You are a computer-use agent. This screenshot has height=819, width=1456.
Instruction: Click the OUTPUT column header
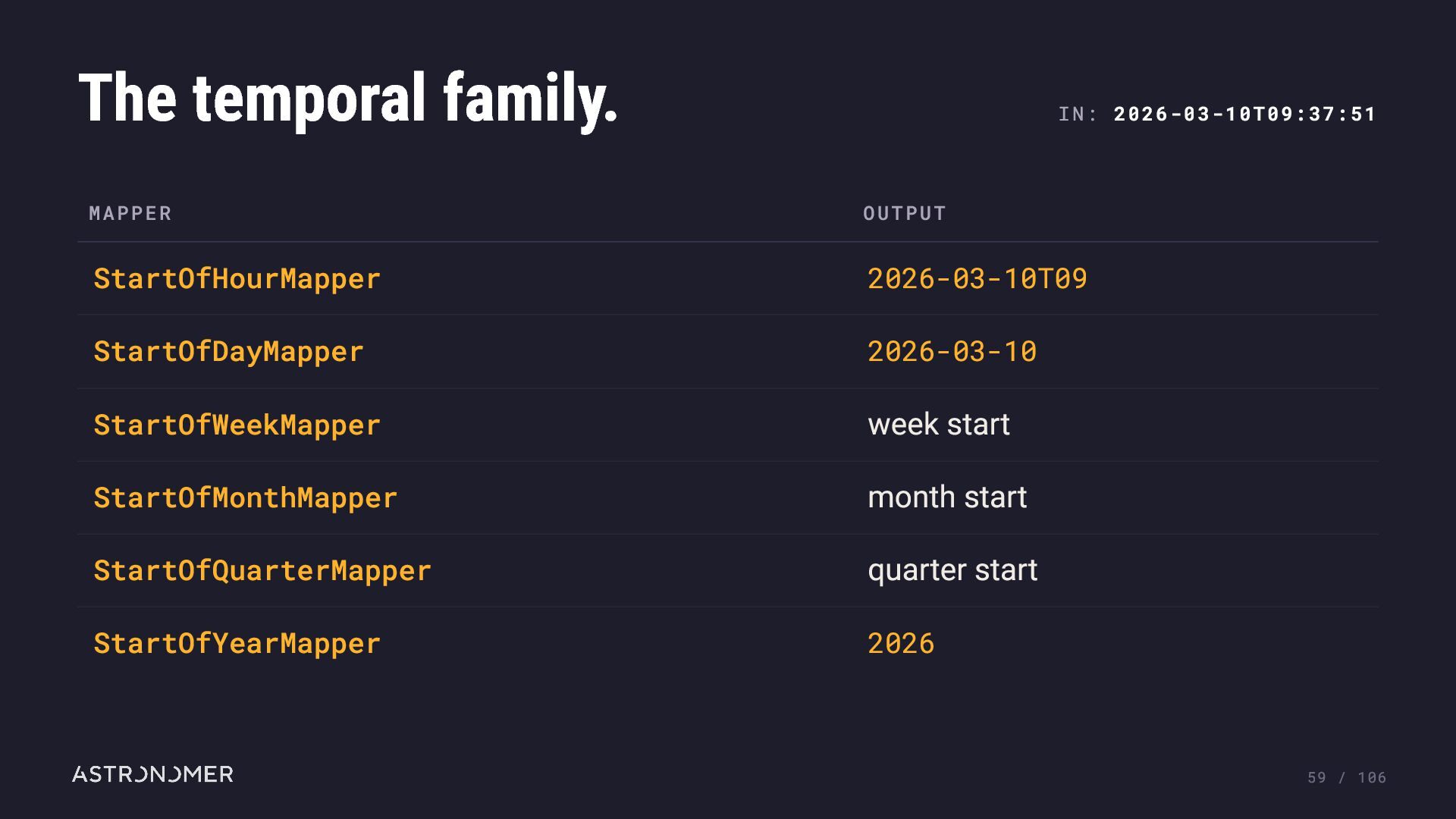point(905,214)
